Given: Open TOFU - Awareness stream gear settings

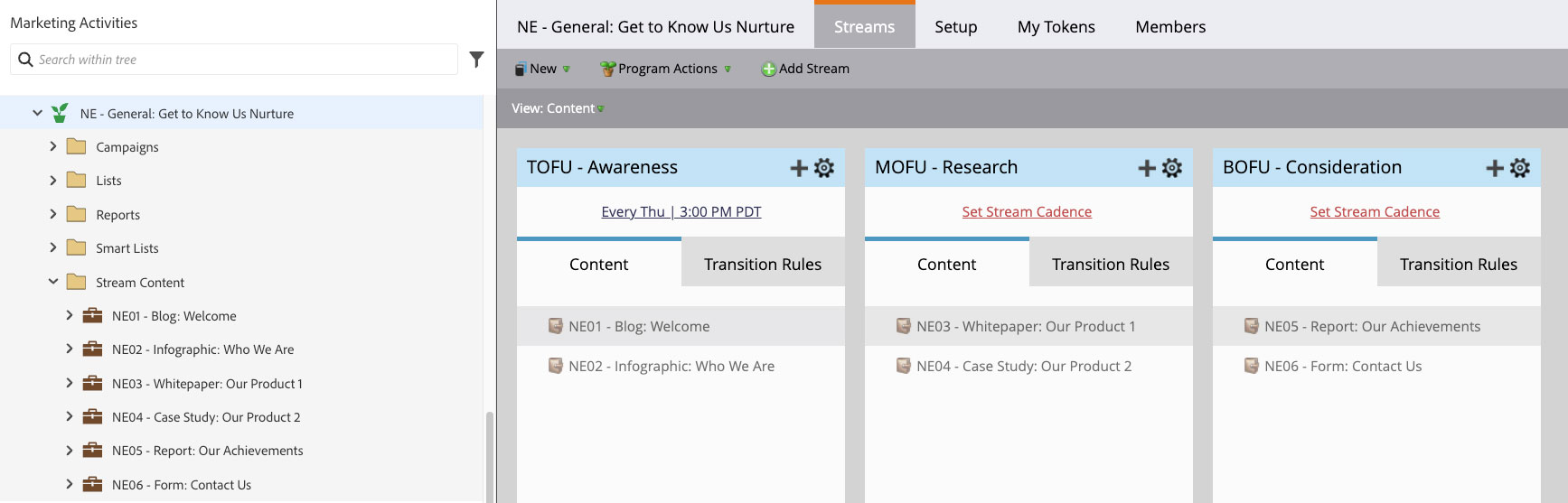Looking at the screenshot, I should pos(824,168).
